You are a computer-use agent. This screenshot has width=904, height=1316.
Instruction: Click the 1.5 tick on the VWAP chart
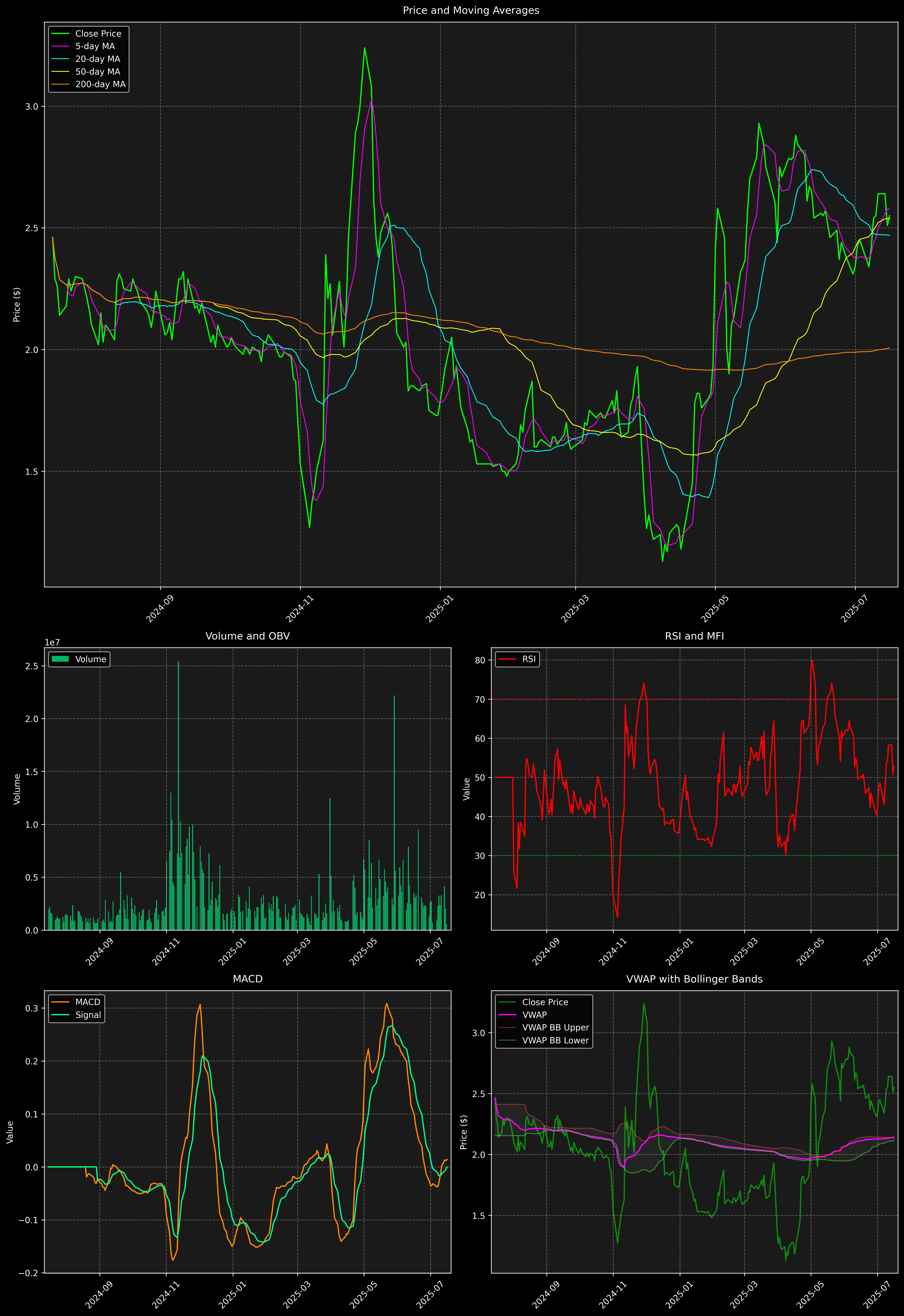click(479, 1216)
